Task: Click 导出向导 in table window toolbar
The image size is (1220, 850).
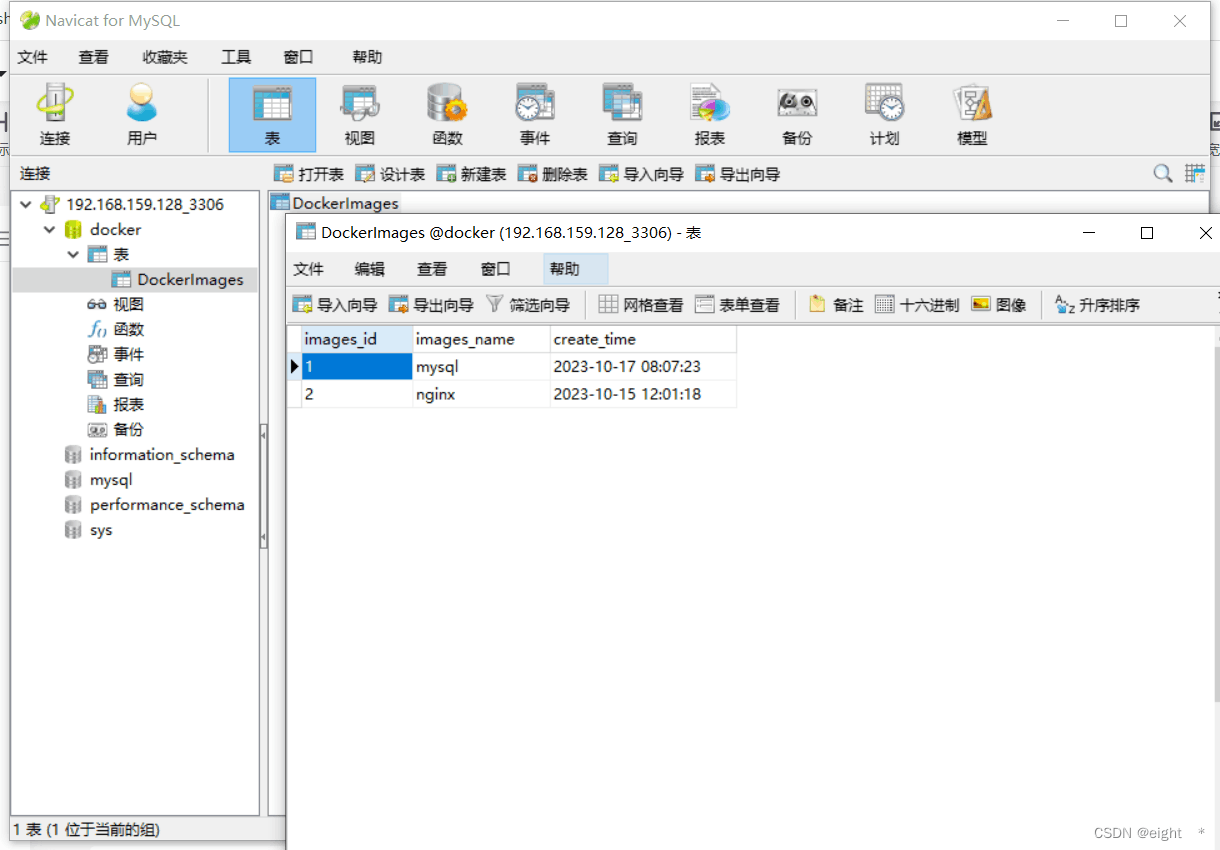Action: pos(431,304)
